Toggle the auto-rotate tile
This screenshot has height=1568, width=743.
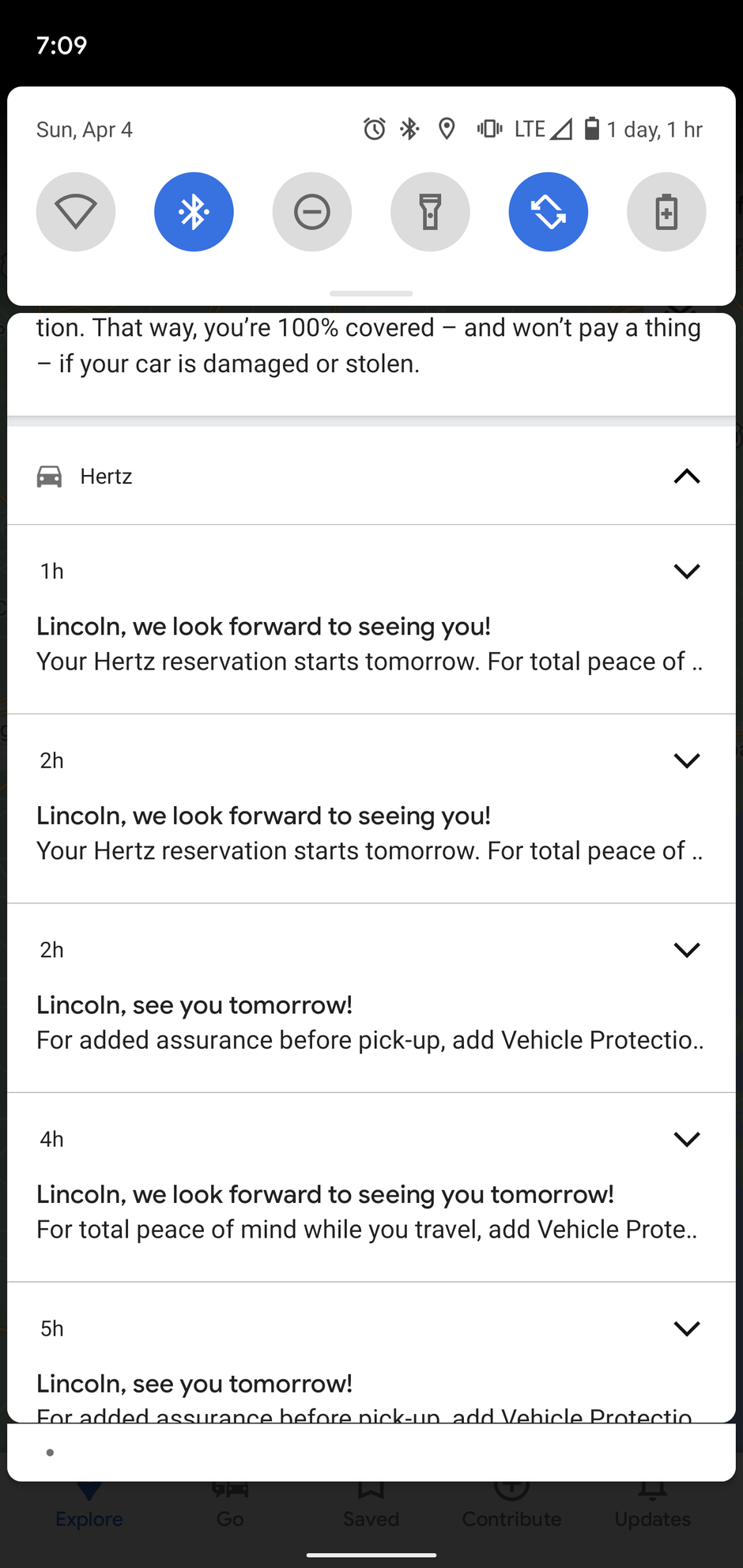(549, 212)
